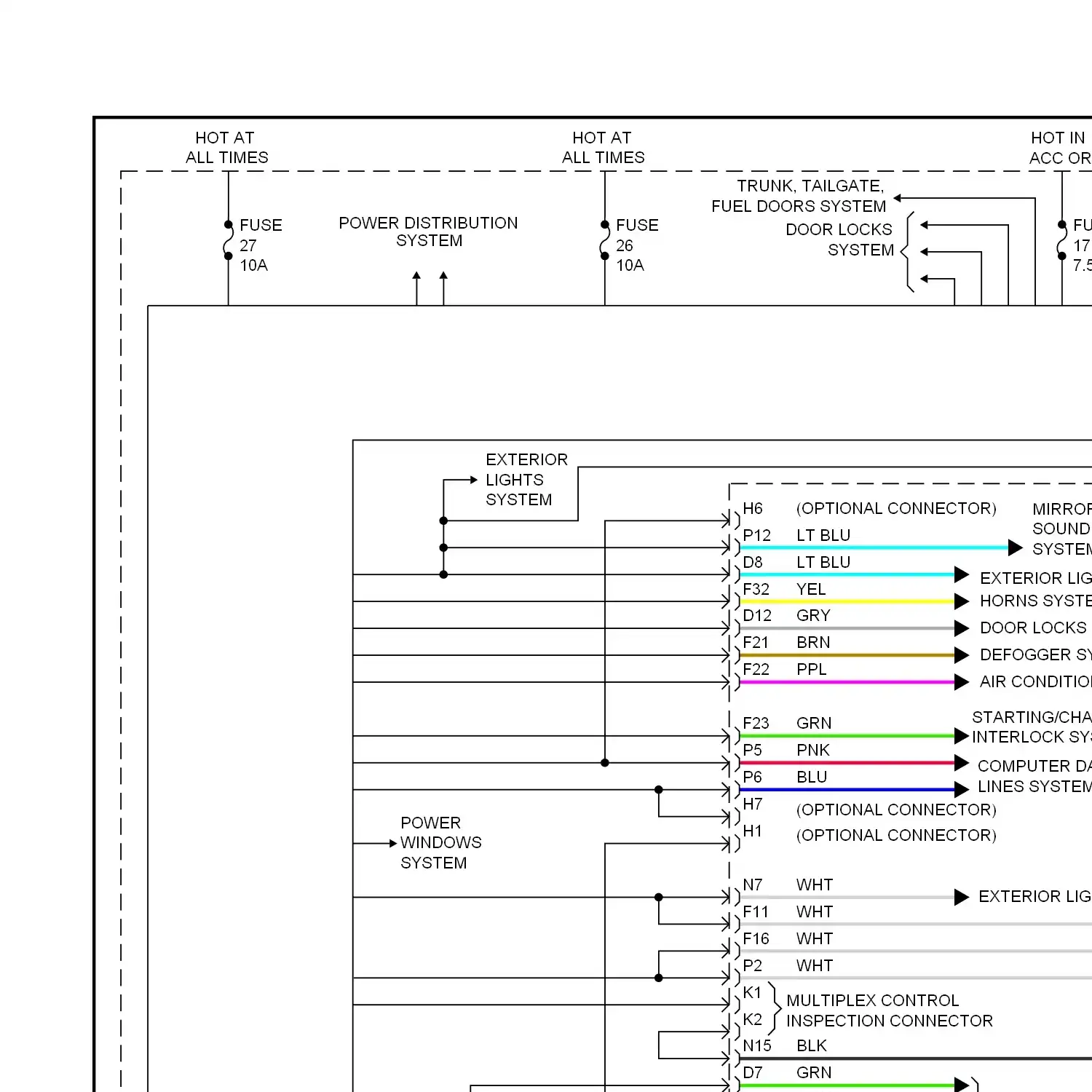1092x1092 pixels.
Task: Select the BRN wire color label
Action: pyautogui.click(x=813, y=643)
